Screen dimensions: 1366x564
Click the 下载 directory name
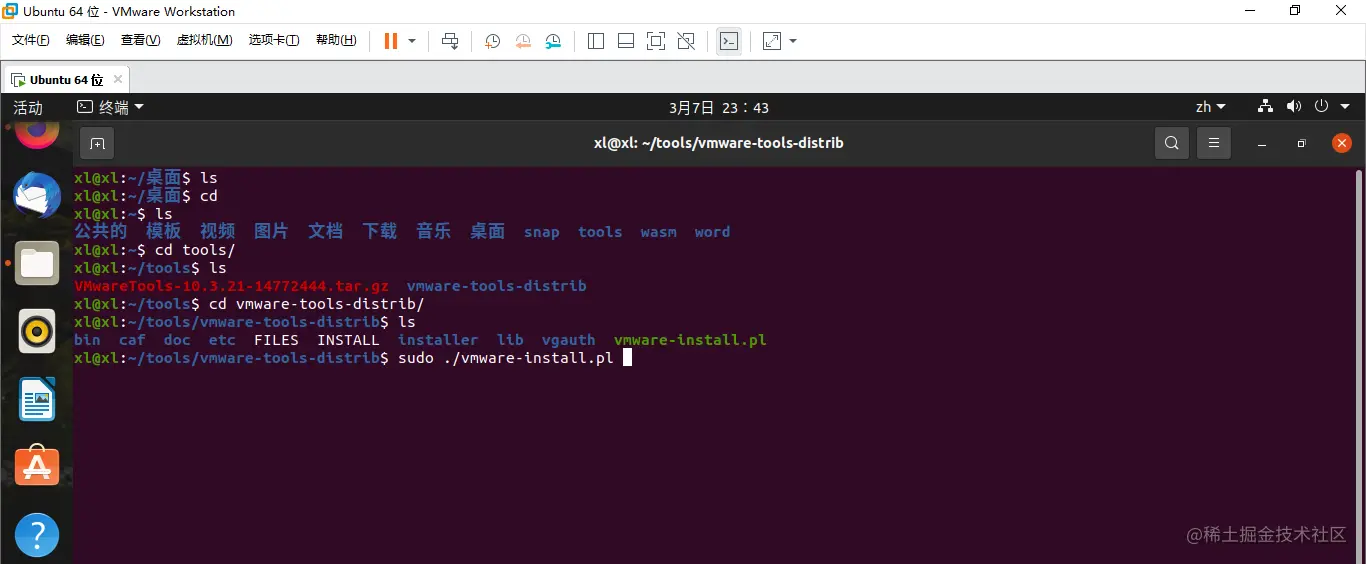[x=380, y=231]
